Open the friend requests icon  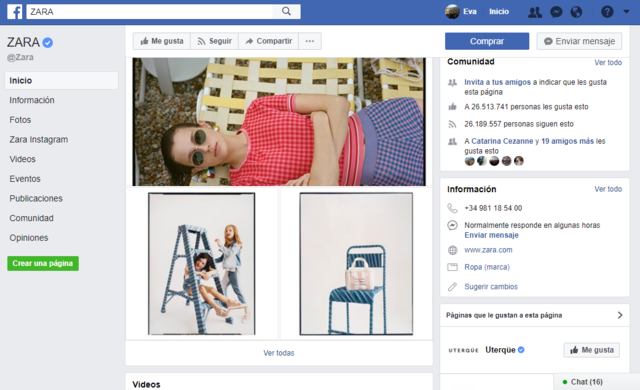point(535,12)
